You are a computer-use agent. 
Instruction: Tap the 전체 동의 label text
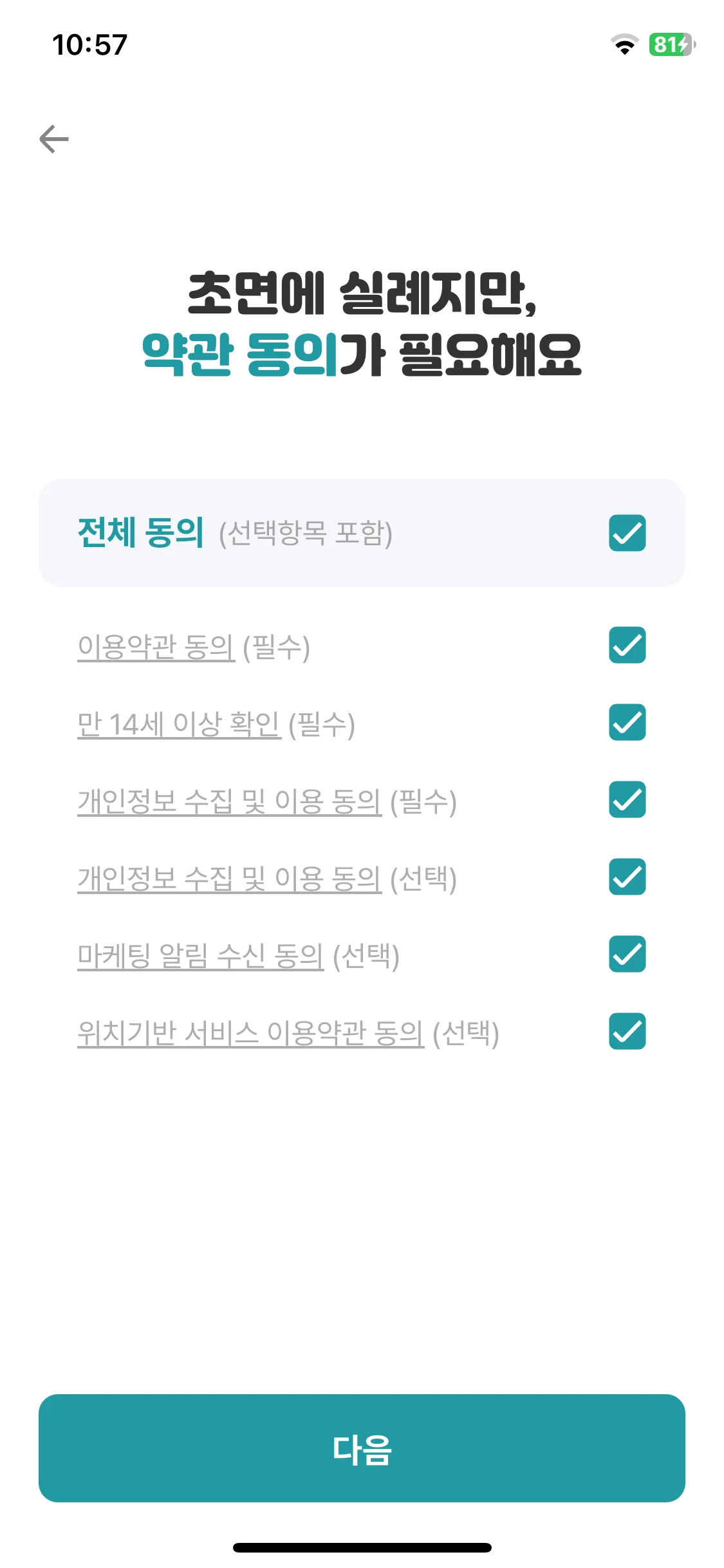140,533
